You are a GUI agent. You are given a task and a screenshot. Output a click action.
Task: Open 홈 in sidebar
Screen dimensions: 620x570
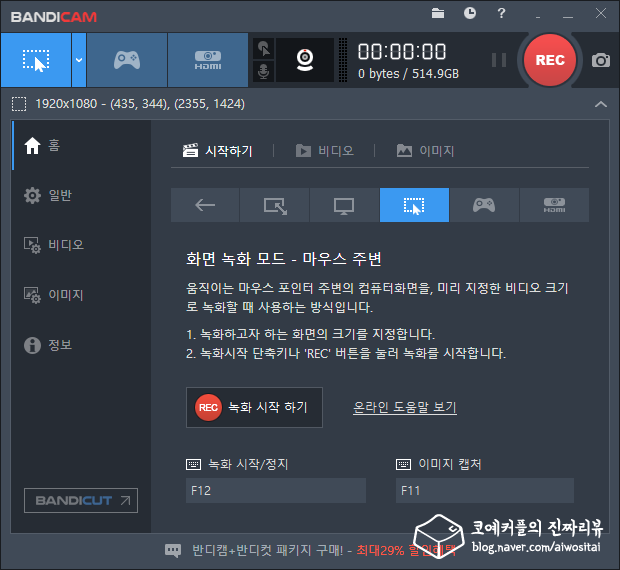(x=81, y=145)
